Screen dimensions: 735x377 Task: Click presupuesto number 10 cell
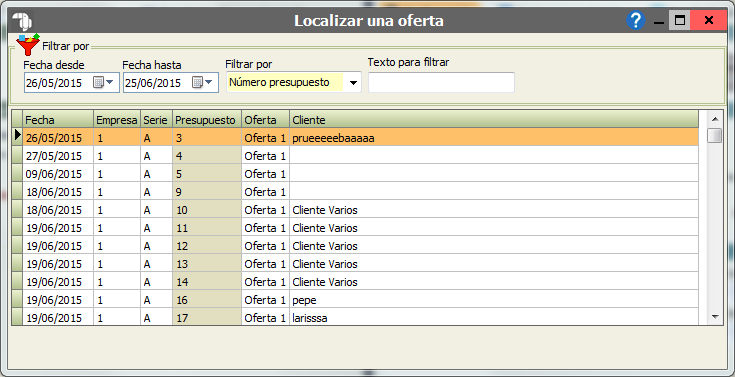(x=207, y=210)
